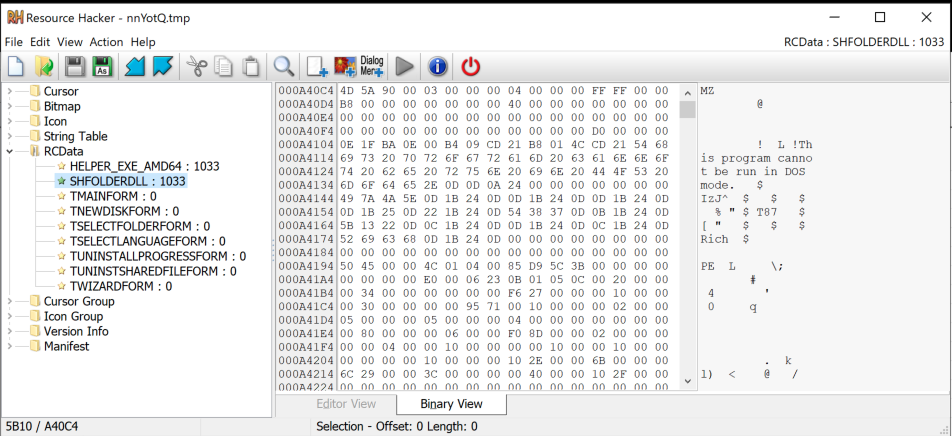This screenshot has height=436, width=952.
Task: Open the Help menu
Action: [143, 42]
